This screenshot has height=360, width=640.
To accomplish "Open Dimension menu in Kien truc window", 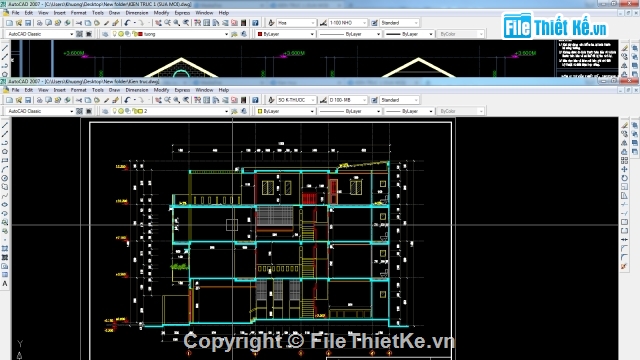I will coord(137,90).
